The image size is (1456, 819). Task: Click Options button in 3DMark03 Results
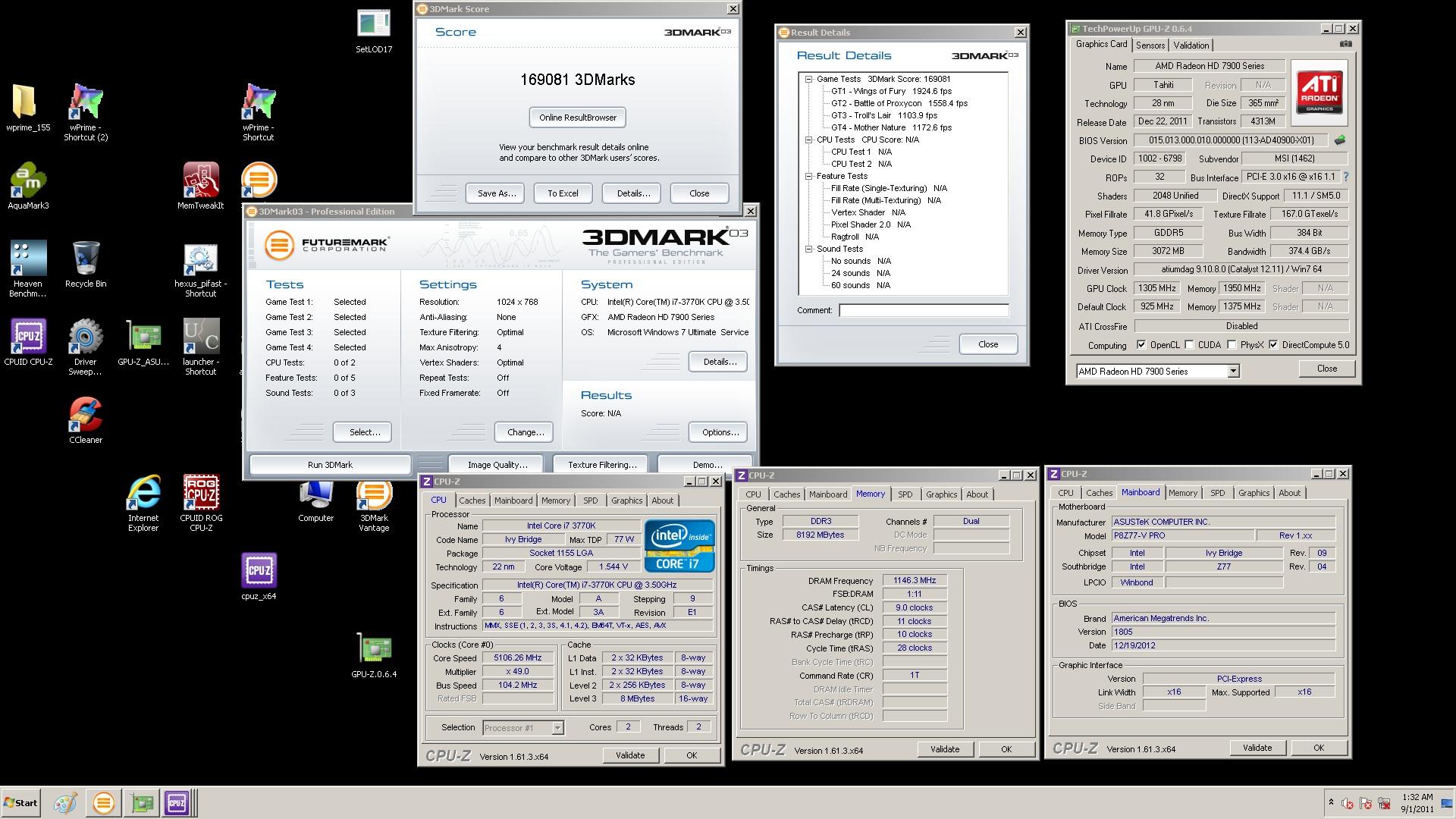[x=720, y=432]
